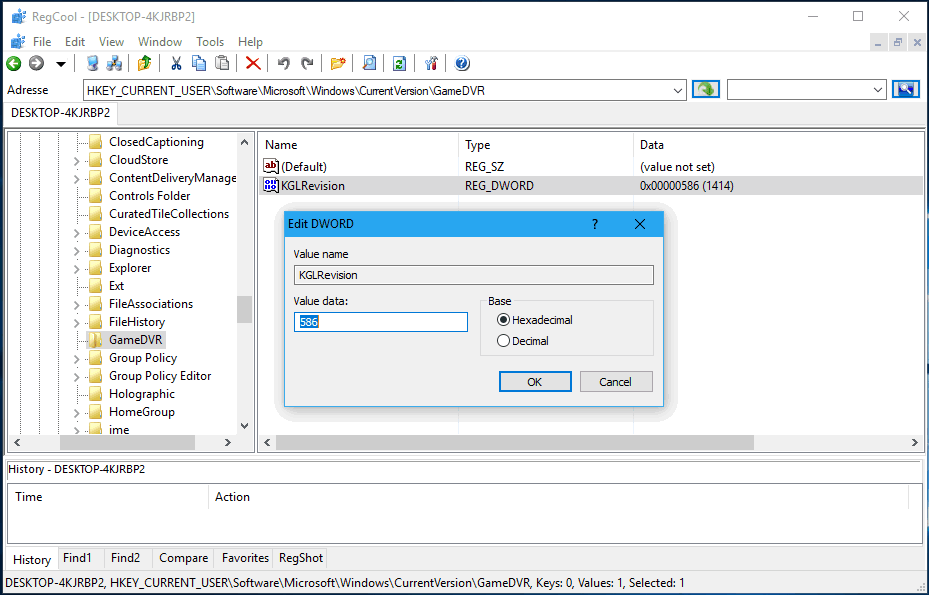Screen dimensions: 929x595
Task: Click the Redo arrow icon
Action: (307, 63)
